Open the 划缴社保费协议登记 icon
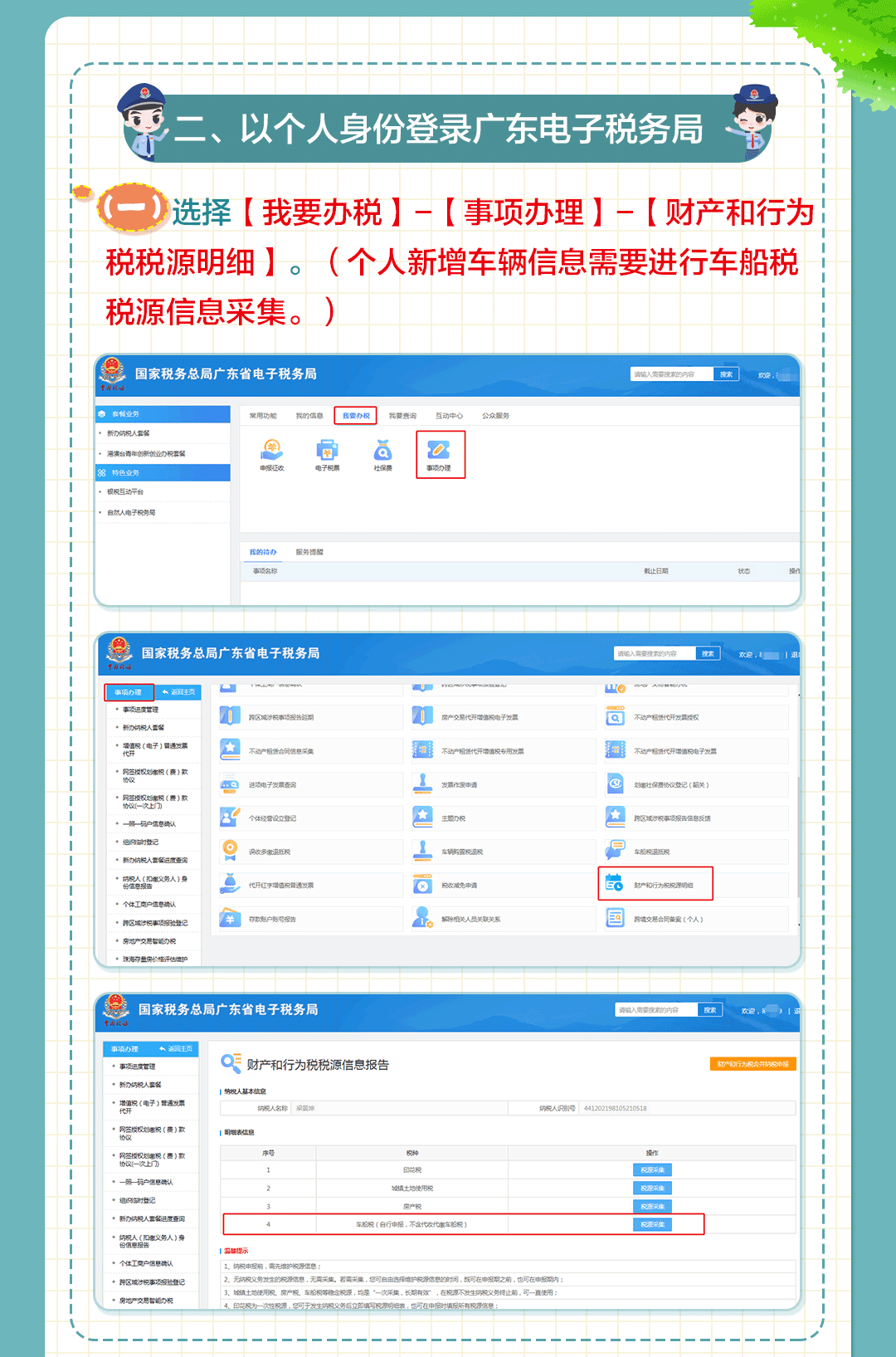The image size is (896, 1357). pos(615,784)
